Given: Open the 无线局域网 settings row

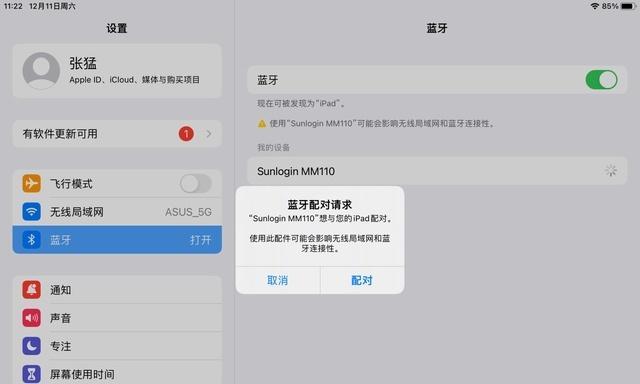Looking at the screenshot, I should (x=117, y=212).
